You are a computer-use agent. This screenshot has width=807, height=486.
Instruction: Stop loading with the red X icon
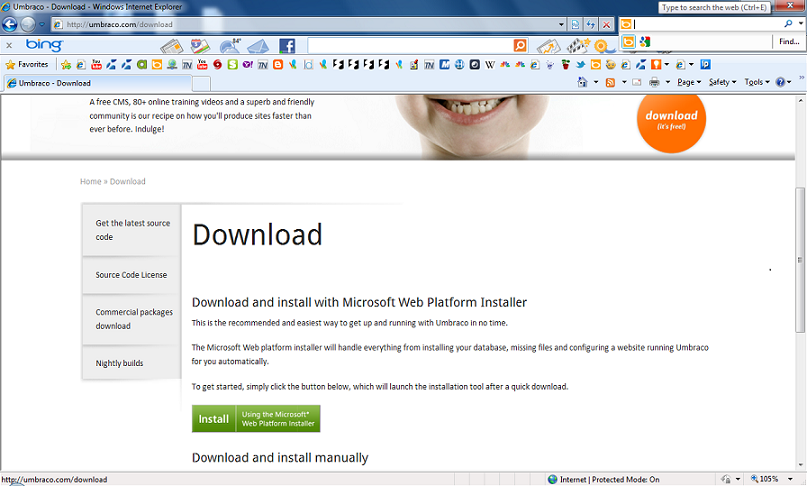pyautogui.click(x=607, y=24)
